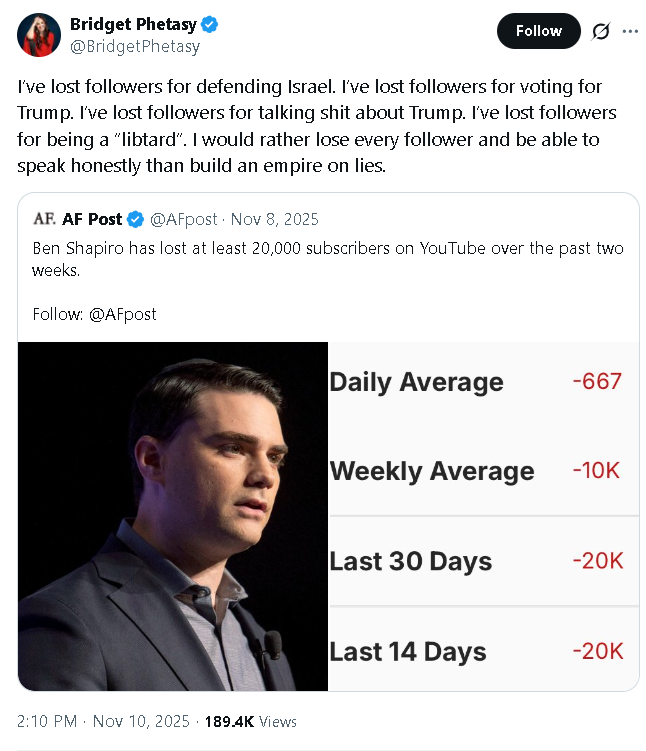The height and width of the screenshot is (751, 646).
Task: Click the @AFpost mention after Follow:
Action: tap(123, 314)
